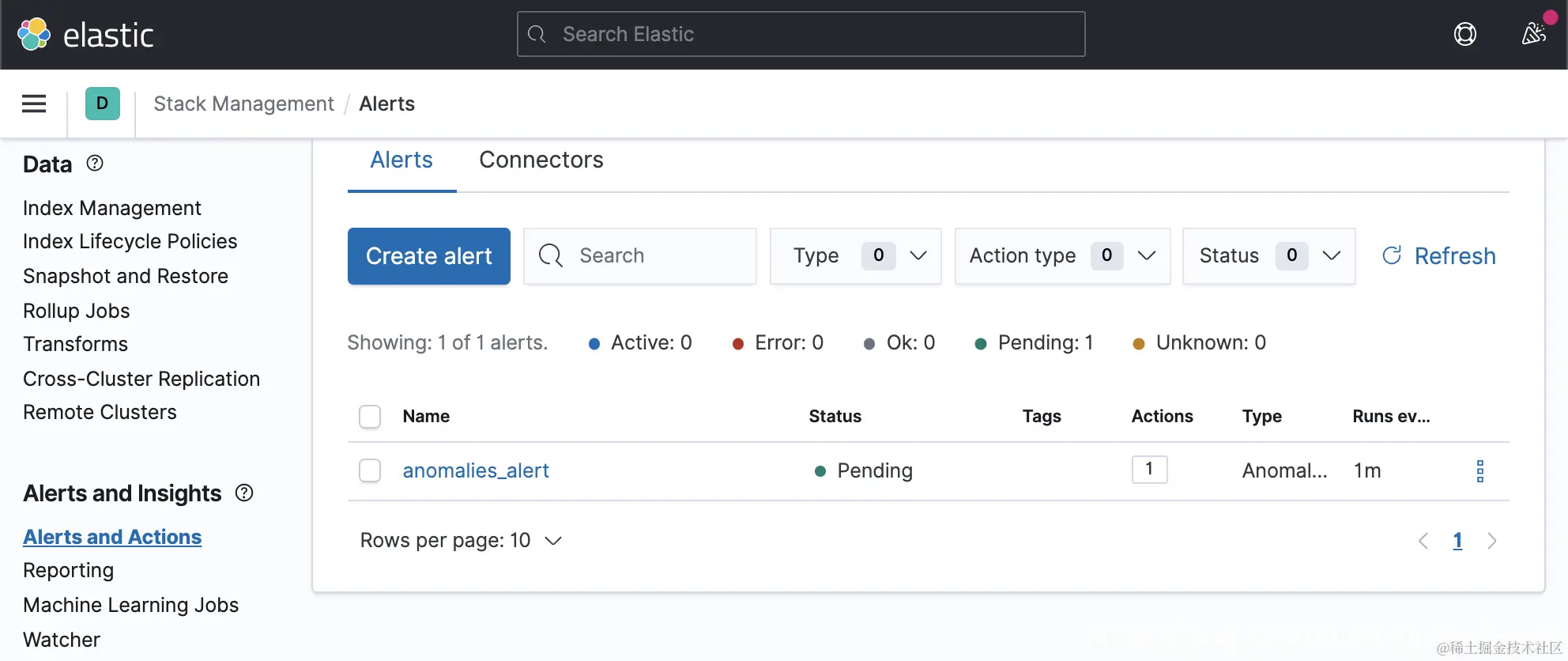Image resolution: width=1568 pixels, height=661 pixels.
Task: Open row actions menu for anomalies_alert
Action: tap(1479, 471)
